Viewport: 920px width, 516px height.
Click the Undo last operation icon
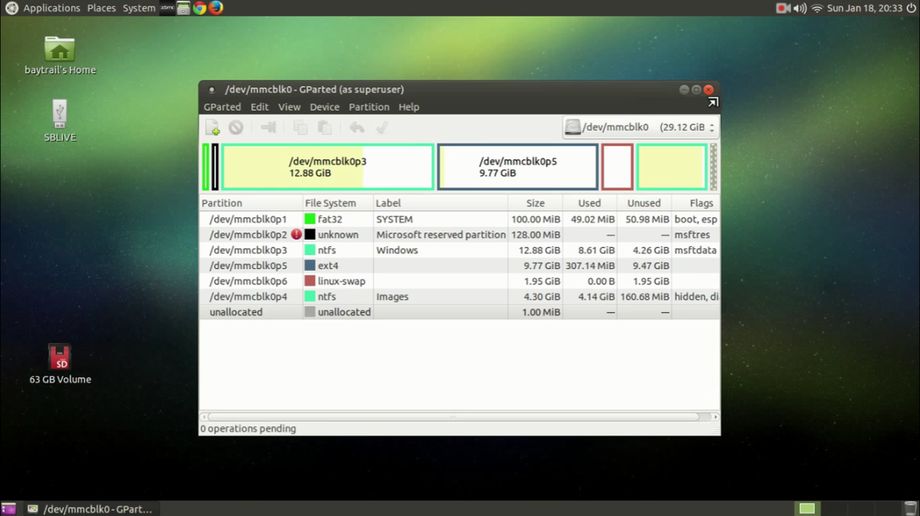tap(357, 128)
